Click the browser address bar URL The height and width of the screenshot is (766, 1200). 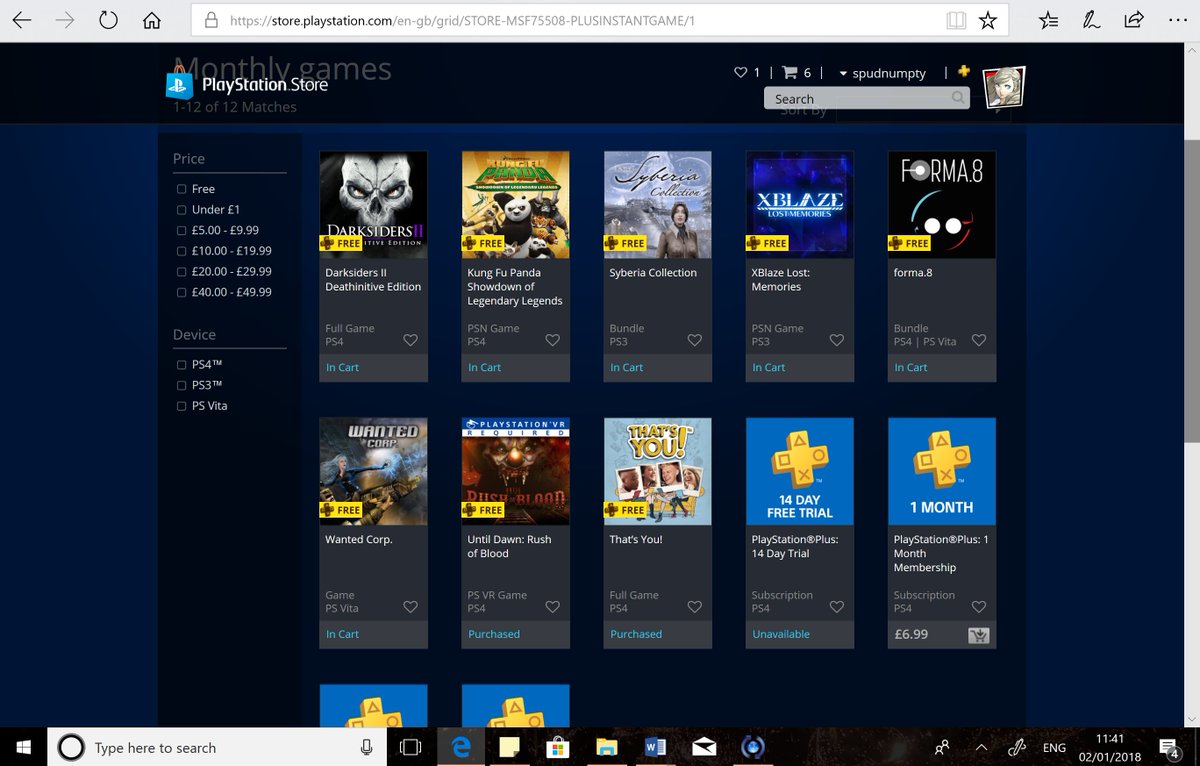tap(462, 20)
